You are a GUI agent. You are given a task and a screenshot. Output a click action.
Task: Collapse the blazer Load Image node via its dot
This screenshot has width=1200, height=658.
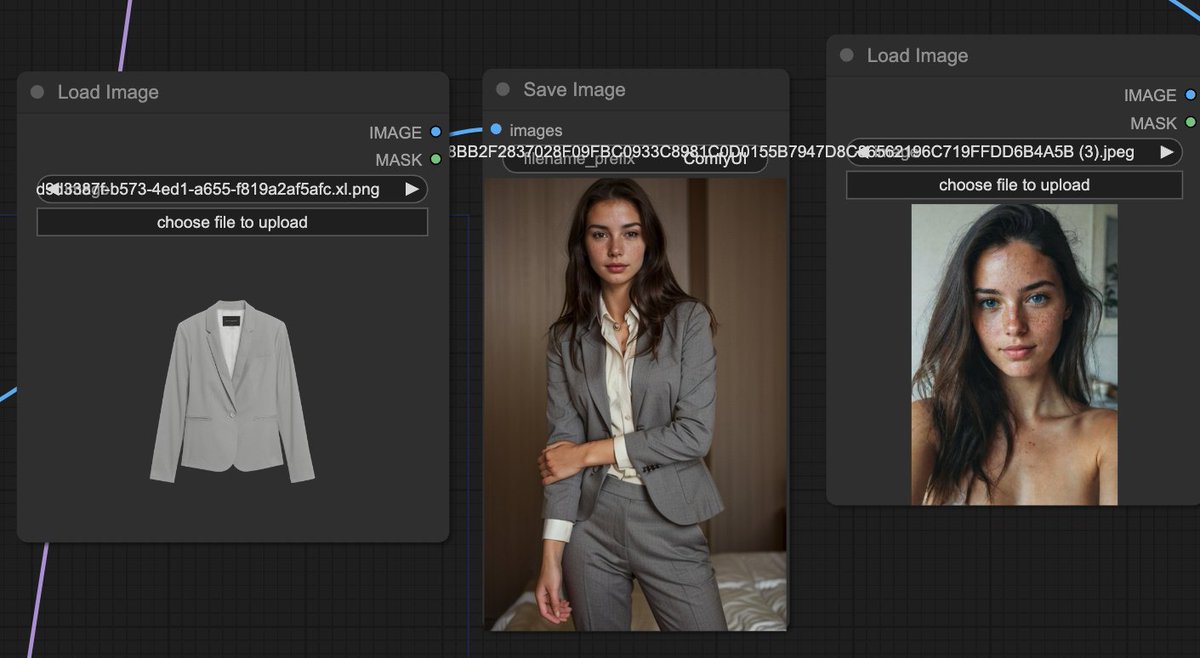click(x=37, y=92)
